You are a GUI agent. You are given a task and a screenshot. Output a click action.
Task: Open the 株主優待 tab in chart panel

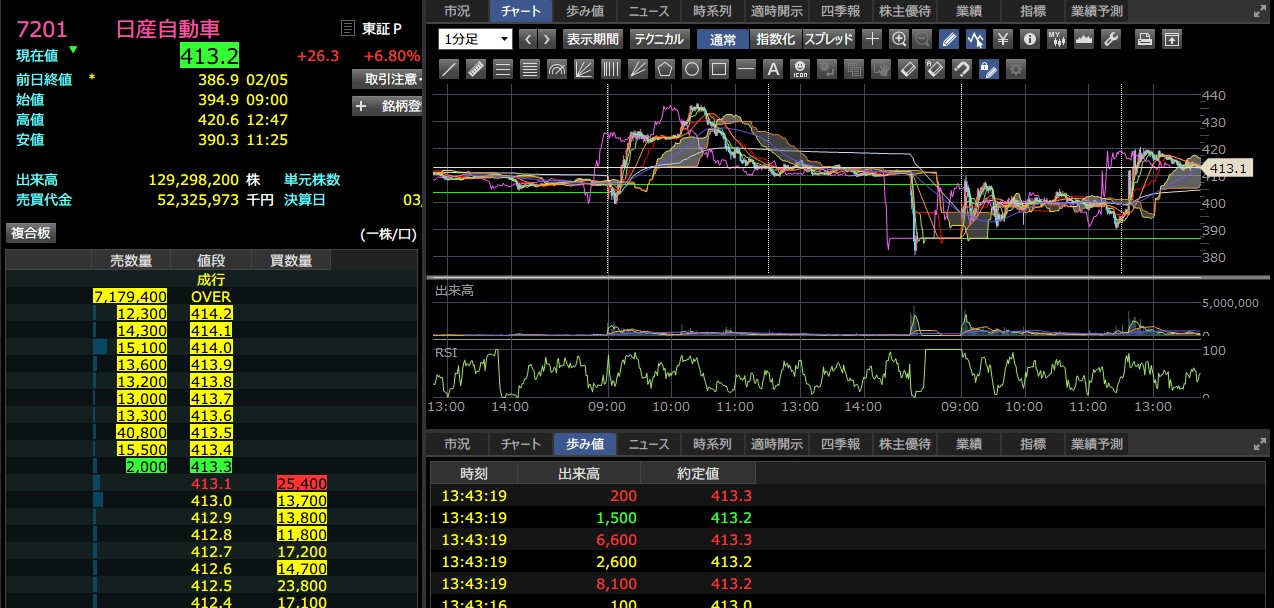click(x=905, y=11)
